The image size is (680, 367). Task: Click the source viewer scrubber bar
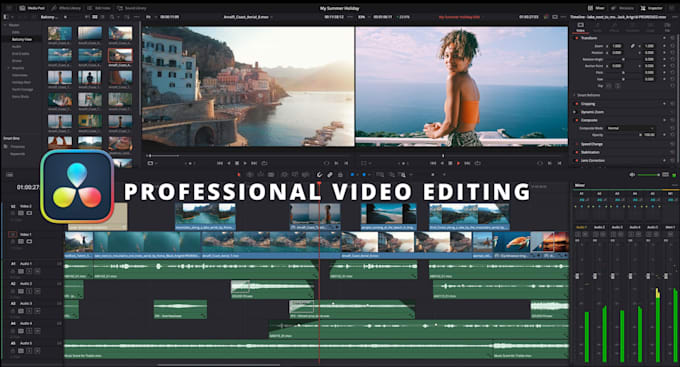coord(247,156)
